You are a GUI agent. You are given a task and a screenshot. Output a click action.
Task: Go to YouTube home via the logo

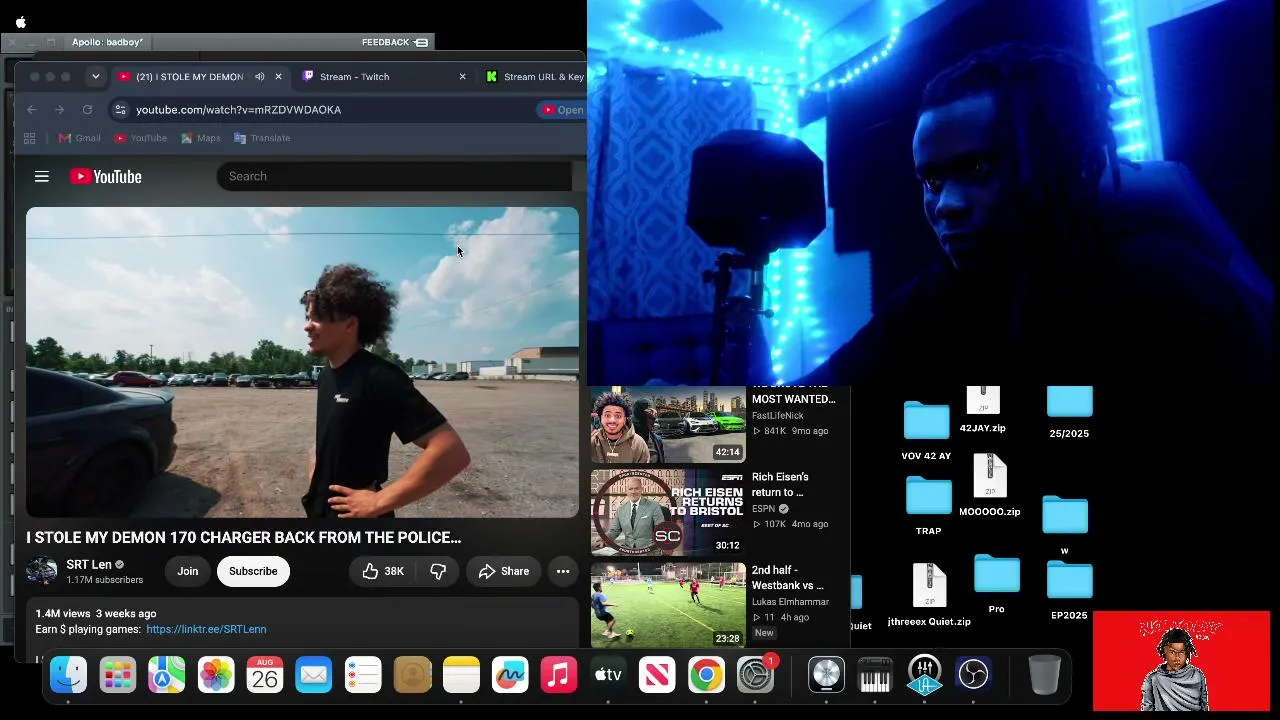106,177
